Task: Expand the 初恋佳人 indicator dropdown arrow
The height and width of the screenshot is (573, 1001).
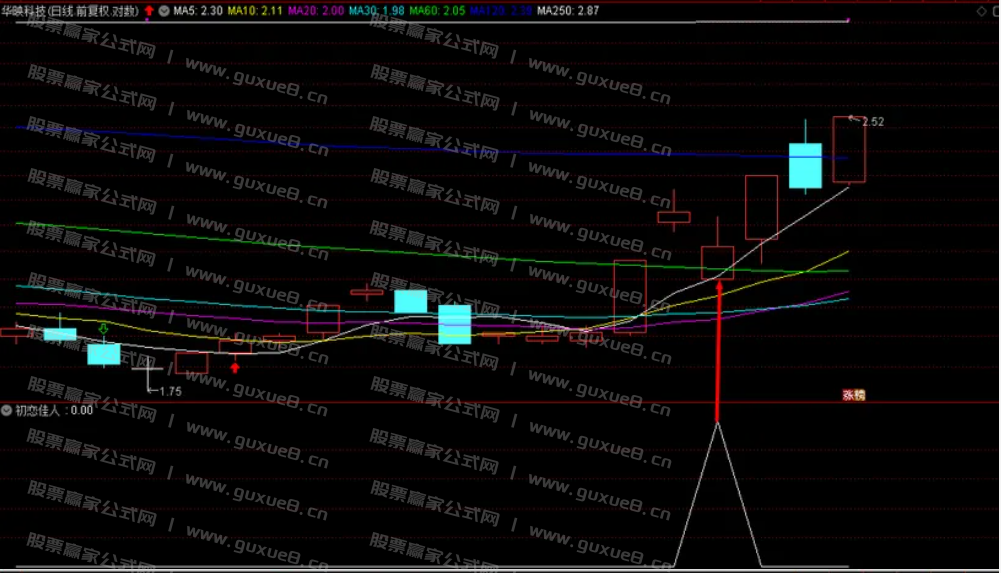Action: point(7,410)
